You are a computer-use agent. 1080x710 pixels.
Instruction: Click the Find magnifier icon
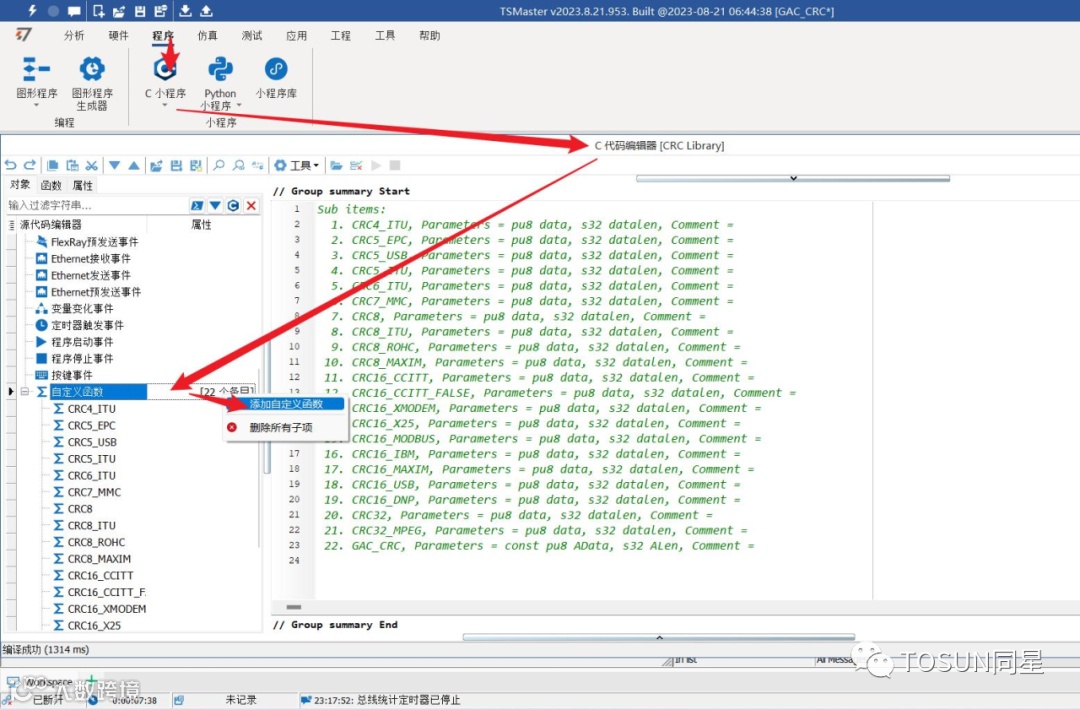tap(218, 165)
